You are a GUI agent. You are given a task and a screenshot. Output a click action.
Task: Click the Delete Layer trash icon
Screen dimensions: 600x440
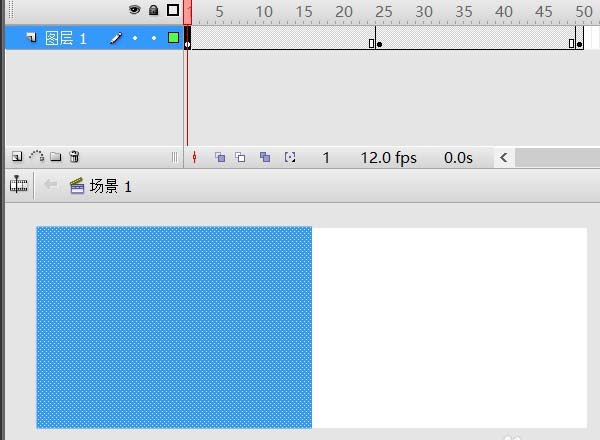74,156
